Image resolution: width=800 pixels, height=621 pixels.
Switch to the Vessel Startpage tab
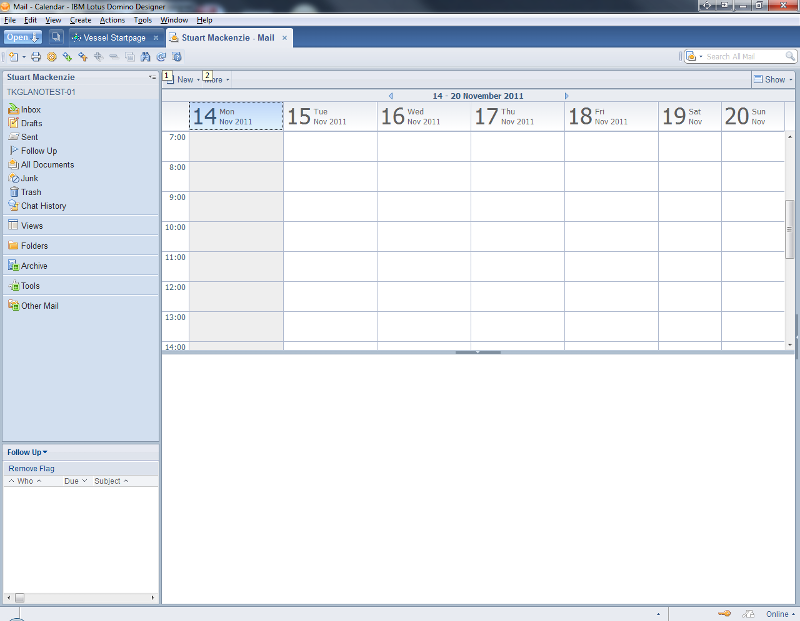click(113, 36)
